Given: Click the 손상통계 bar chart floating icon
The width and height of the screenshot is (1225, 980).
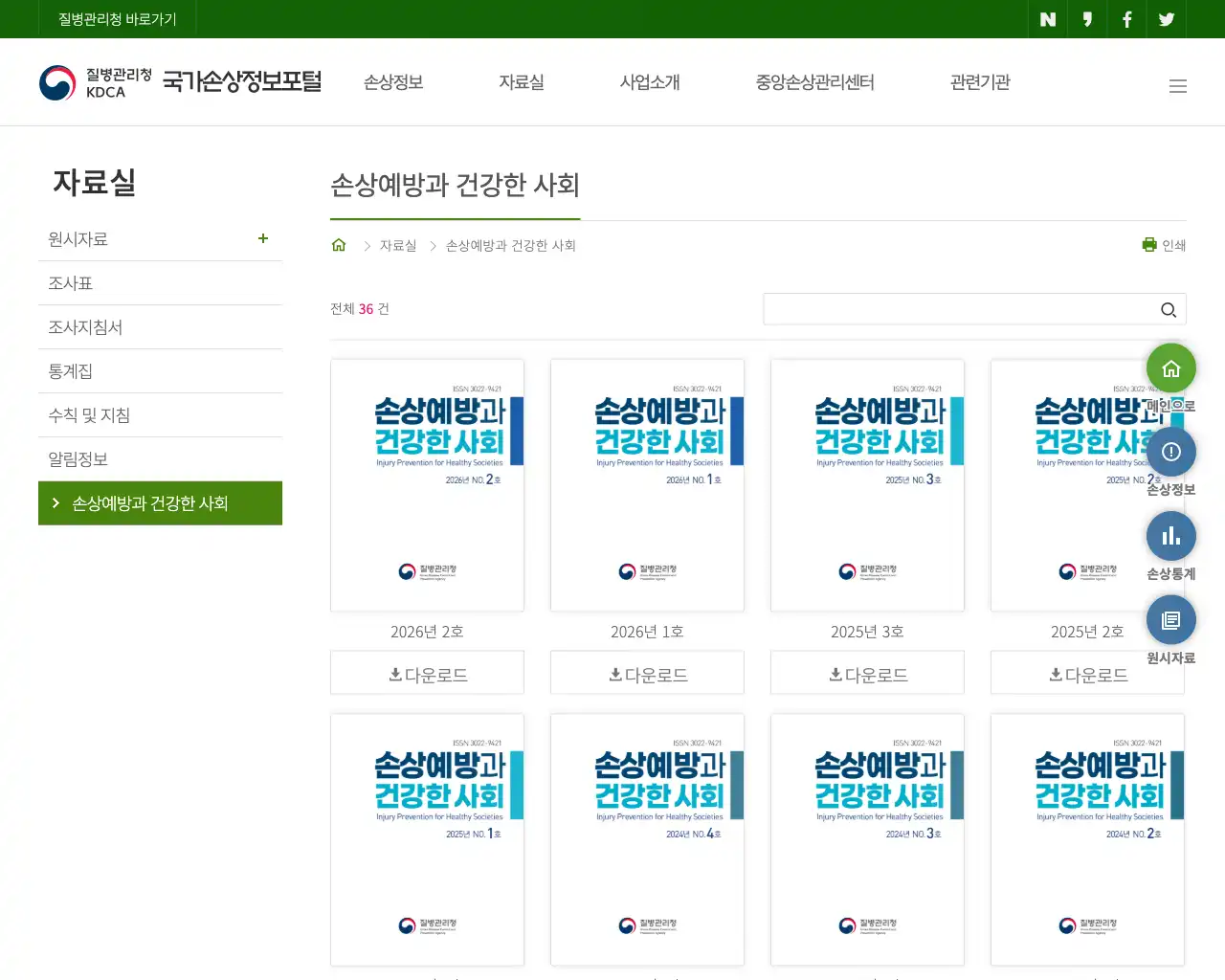Looking at the screenshot, I should tap(1171, 536).
